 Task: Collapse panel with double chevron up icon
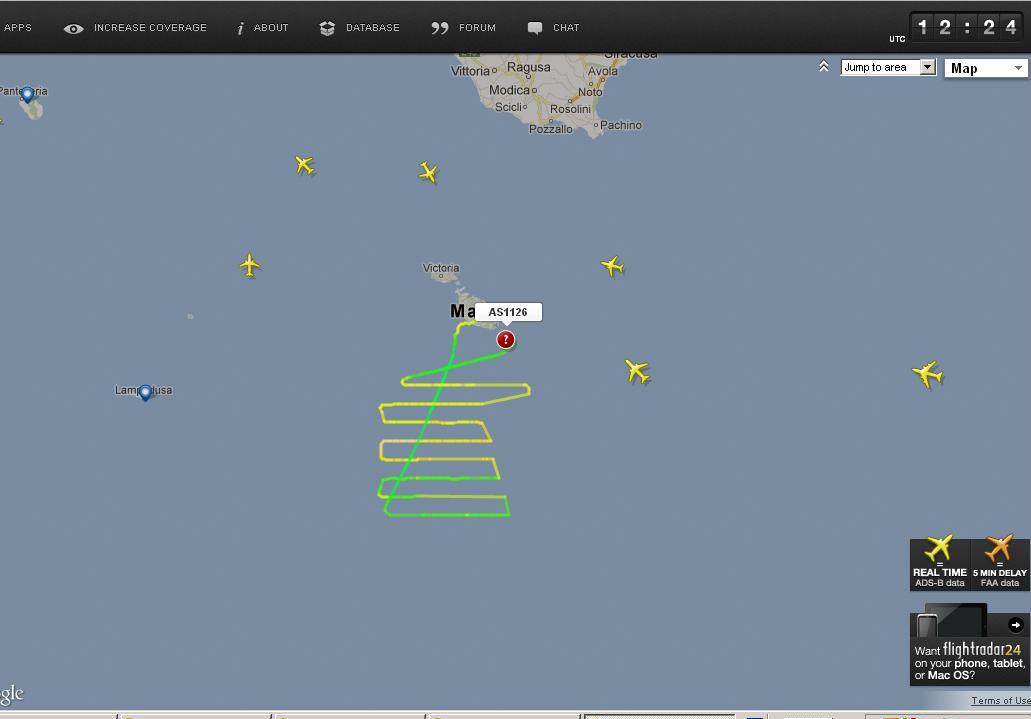click(x=824, y=66)
